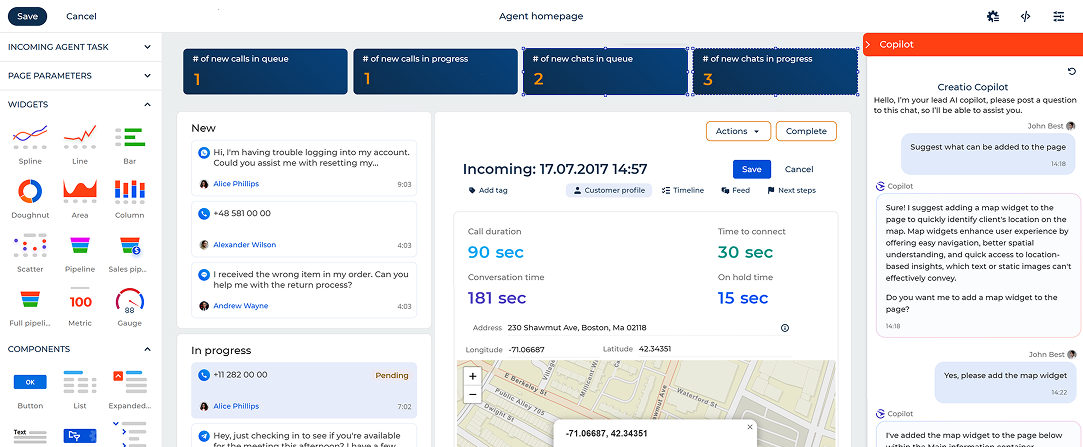1083x447 pixels.
Task: Collapse the Widgets section
Action: coord(147,104)
